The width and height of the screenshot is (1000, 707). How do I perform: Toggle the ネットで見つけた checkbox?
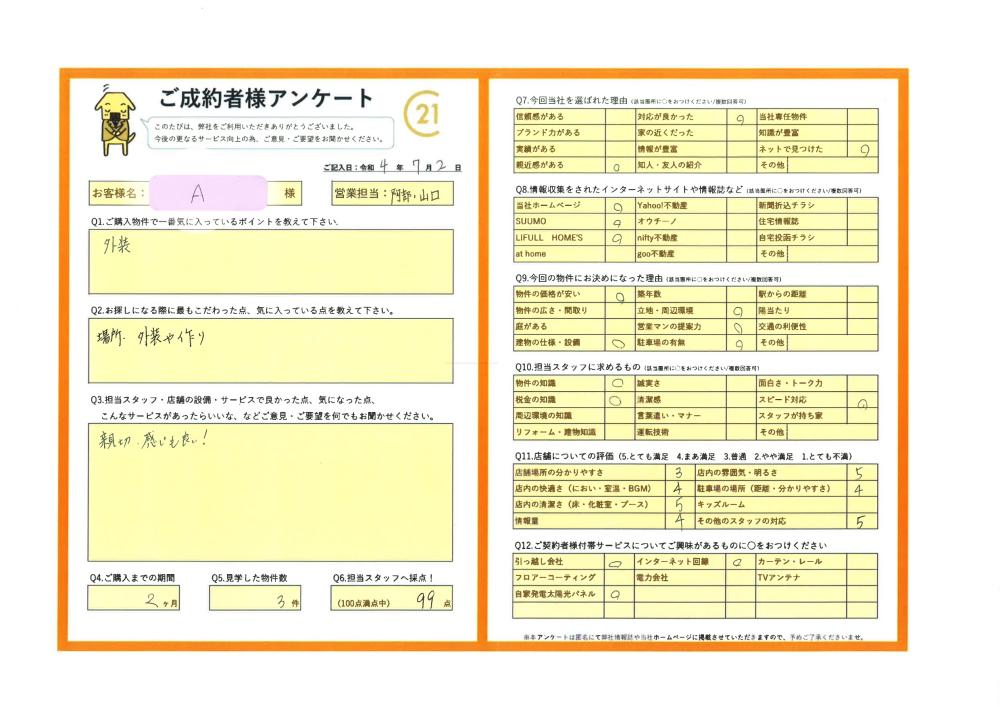pos(862,149)
